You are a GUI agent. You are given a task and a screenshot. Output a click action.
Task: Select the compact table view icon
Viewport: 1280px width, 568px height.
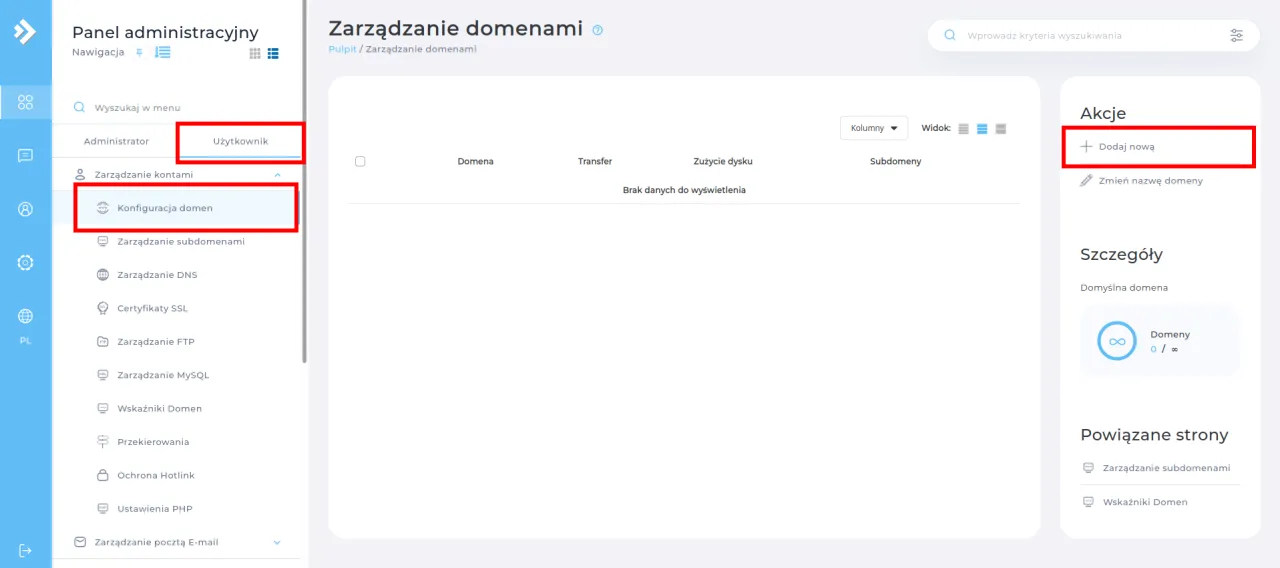pyautogui.click(x=964, y=128)
